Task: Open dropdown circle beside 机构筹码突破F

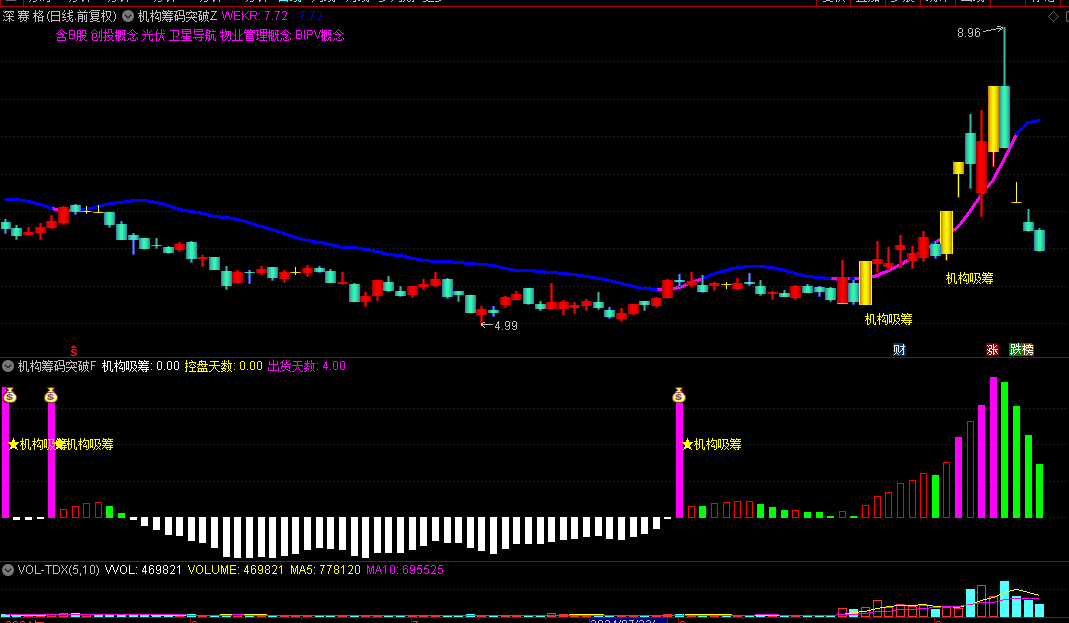Action: [x=7, y=366]
